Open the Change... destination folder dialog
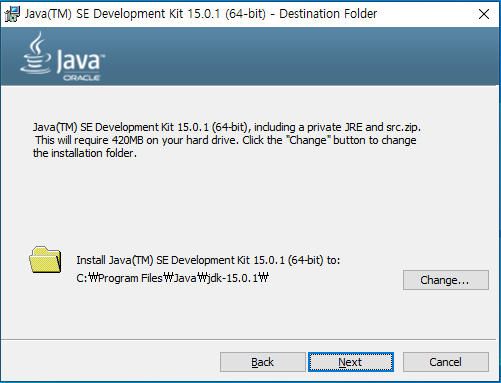 [446, 280]
